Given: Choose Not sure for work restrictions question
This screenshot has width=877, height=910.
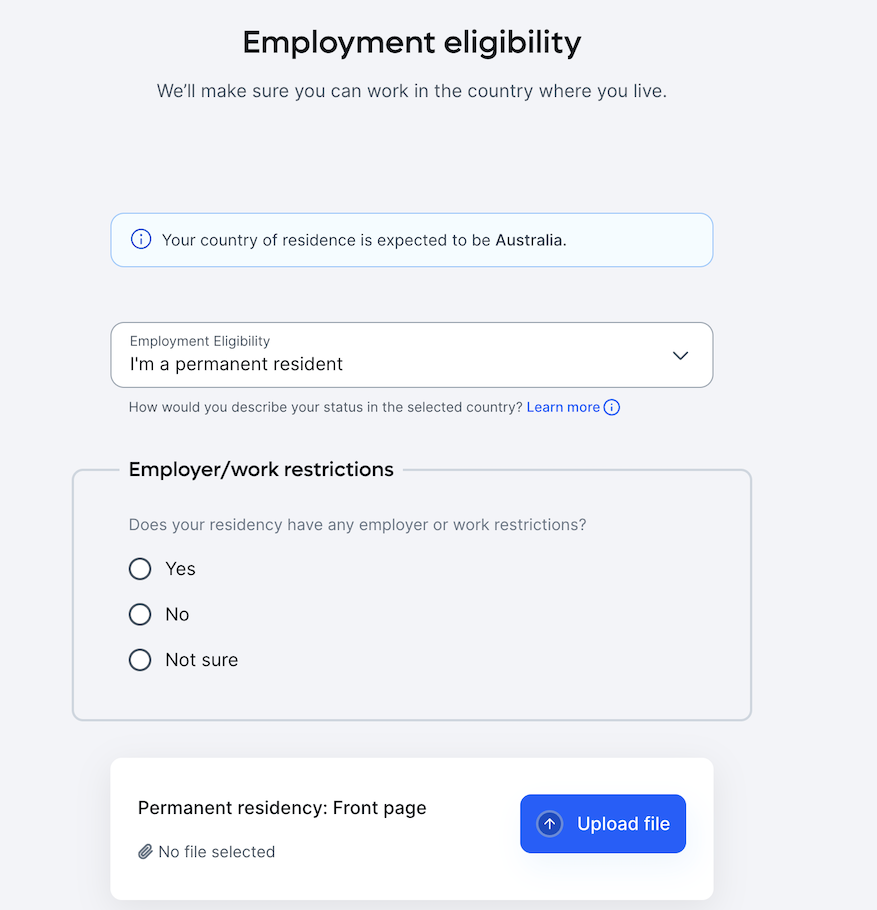Looking at the screenshot, I should click(x=140, y=659).
